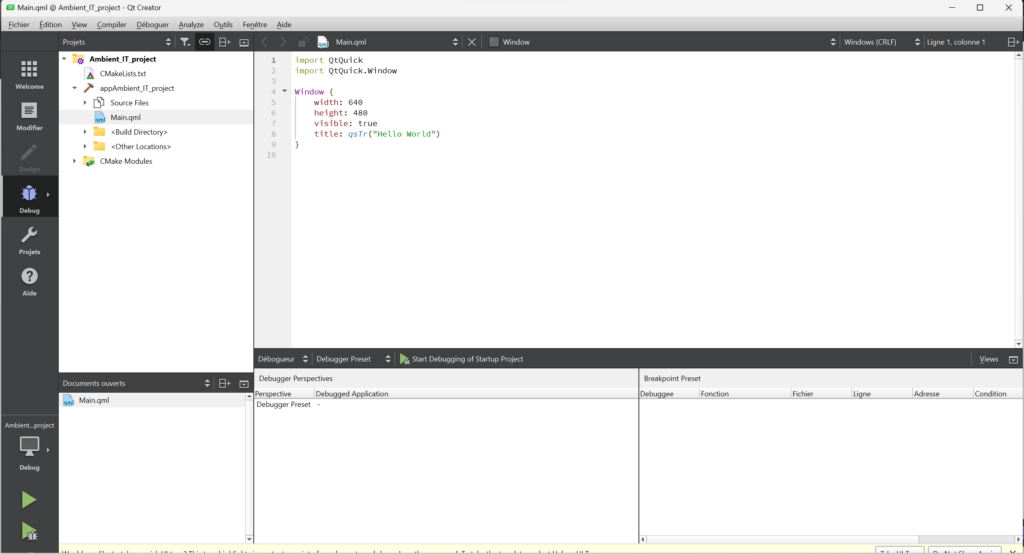Click Ligne 1, colonne 1 position indicator
This screenshot has height=554, width=1024.
(956, 42)
